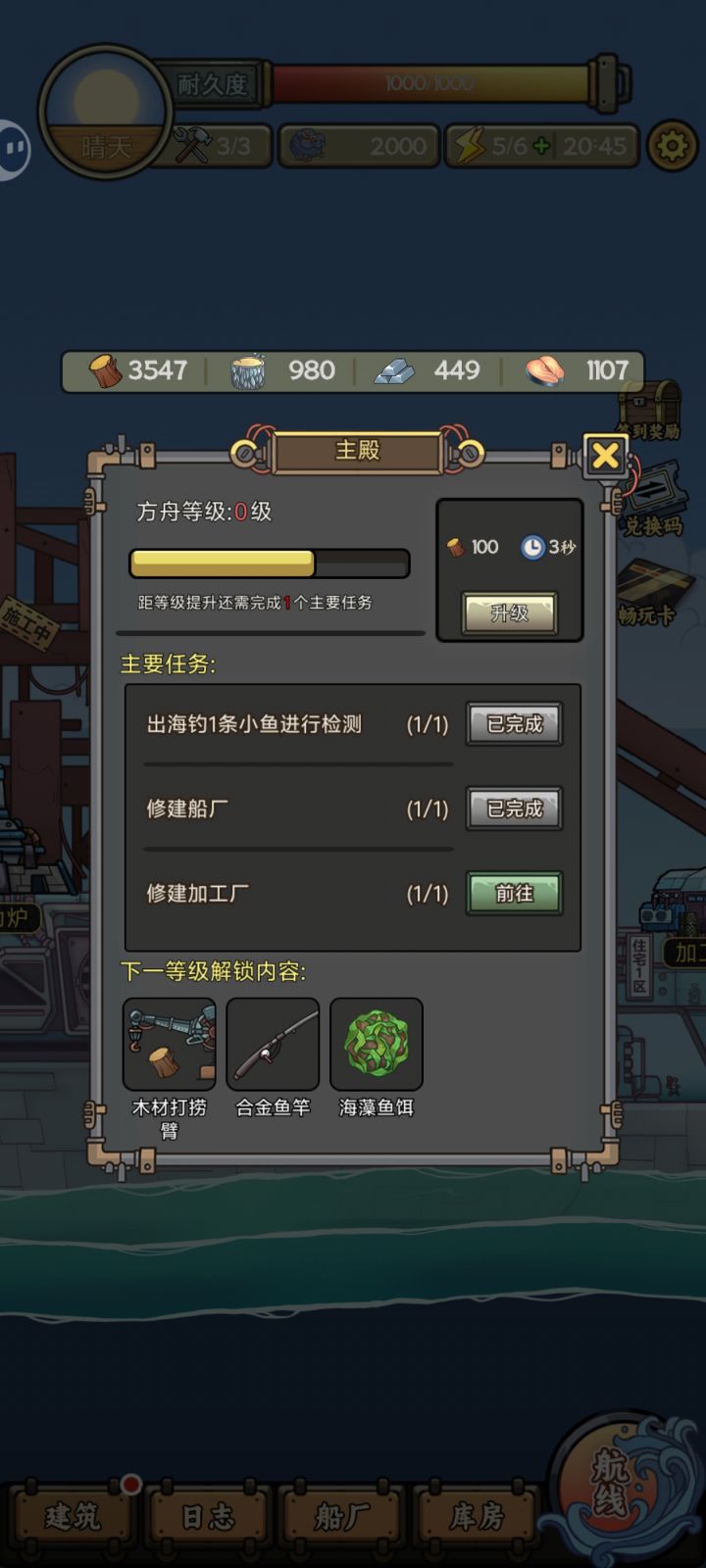
Task: Tap the lightning energy icon
Action: coord(470,146)
